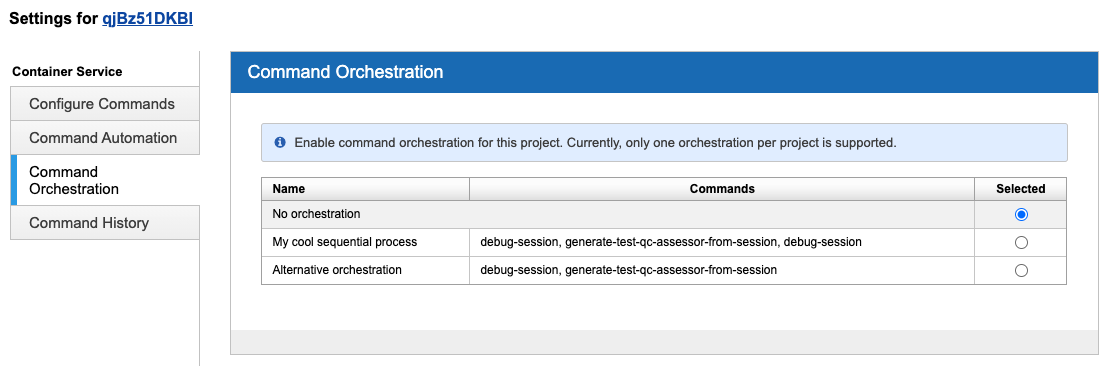1116x366 pixels.
Task: Click the No orchestration row label
Action: 316,214
